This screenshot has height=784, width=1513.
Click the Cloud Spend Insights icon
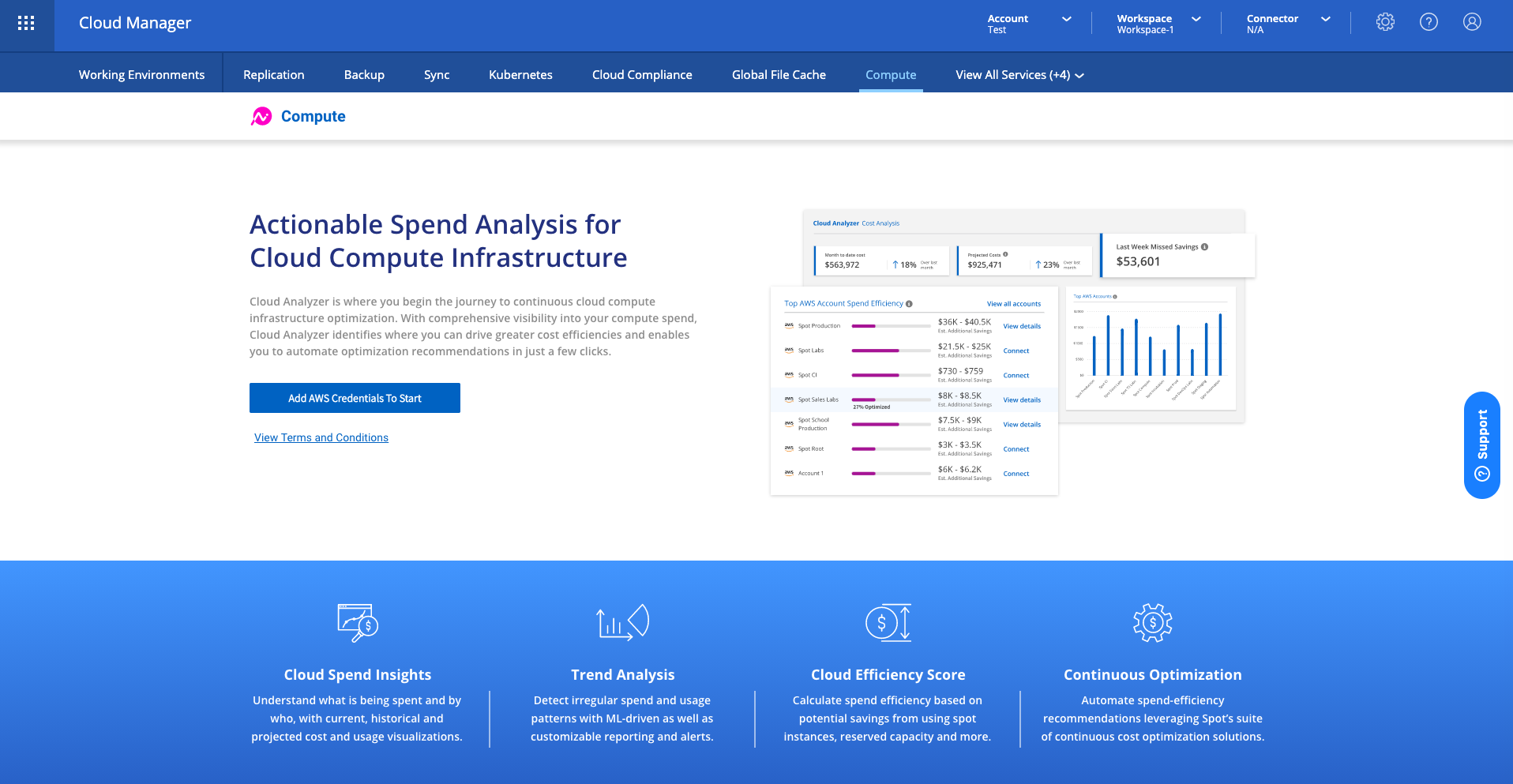[x=358, y=623]
